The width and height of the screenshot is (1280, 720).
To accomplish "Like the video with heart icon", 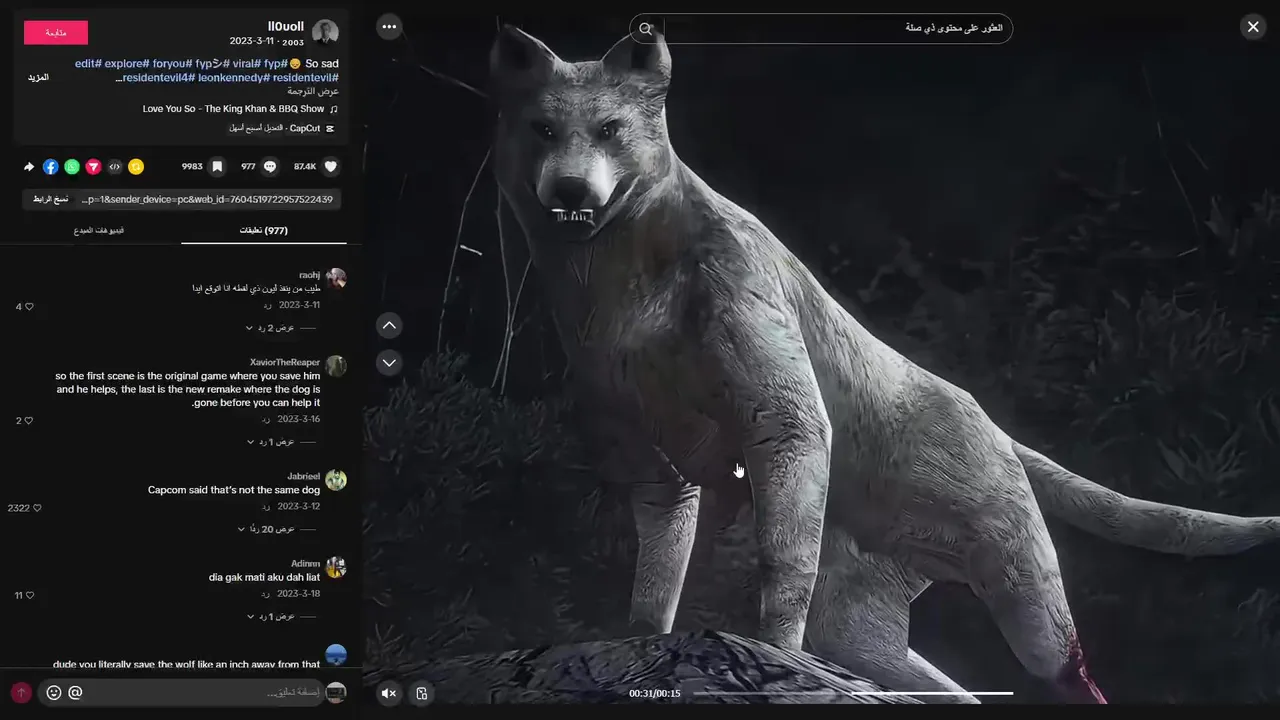I will [x=331, y=167].
